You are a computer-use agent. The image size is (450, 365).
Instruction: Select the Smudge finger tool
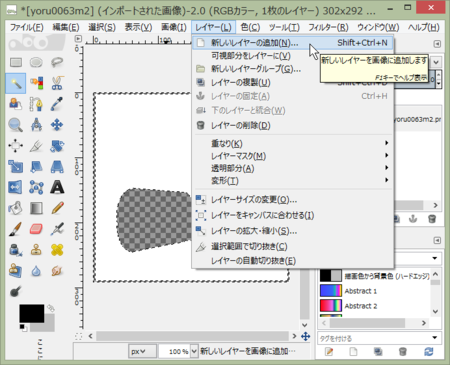tap(57, 271)
